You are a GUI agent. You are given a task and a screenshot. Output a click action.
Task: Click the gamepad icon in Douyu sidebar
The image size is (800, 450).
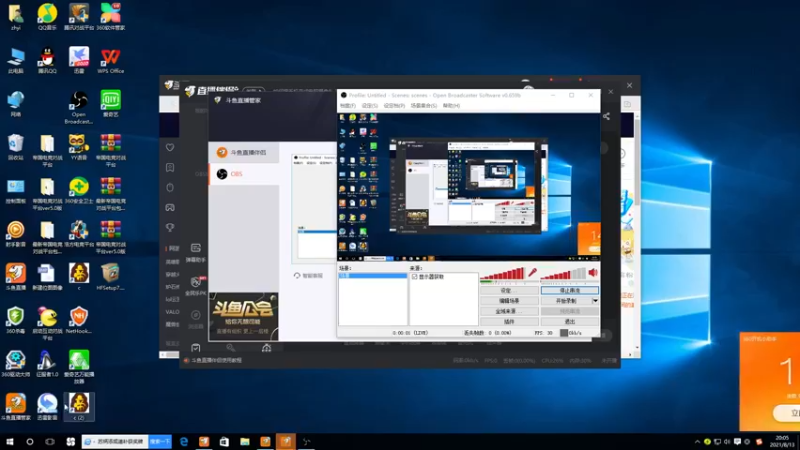click(x=170, y=208)
